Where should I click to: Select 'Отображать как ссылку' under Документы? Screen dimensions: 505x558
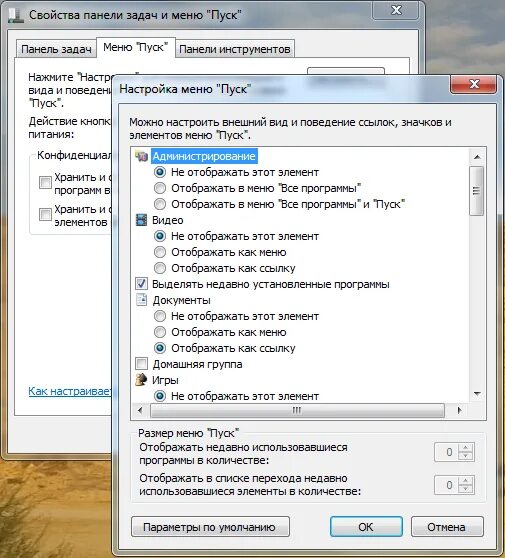point(160,348)
